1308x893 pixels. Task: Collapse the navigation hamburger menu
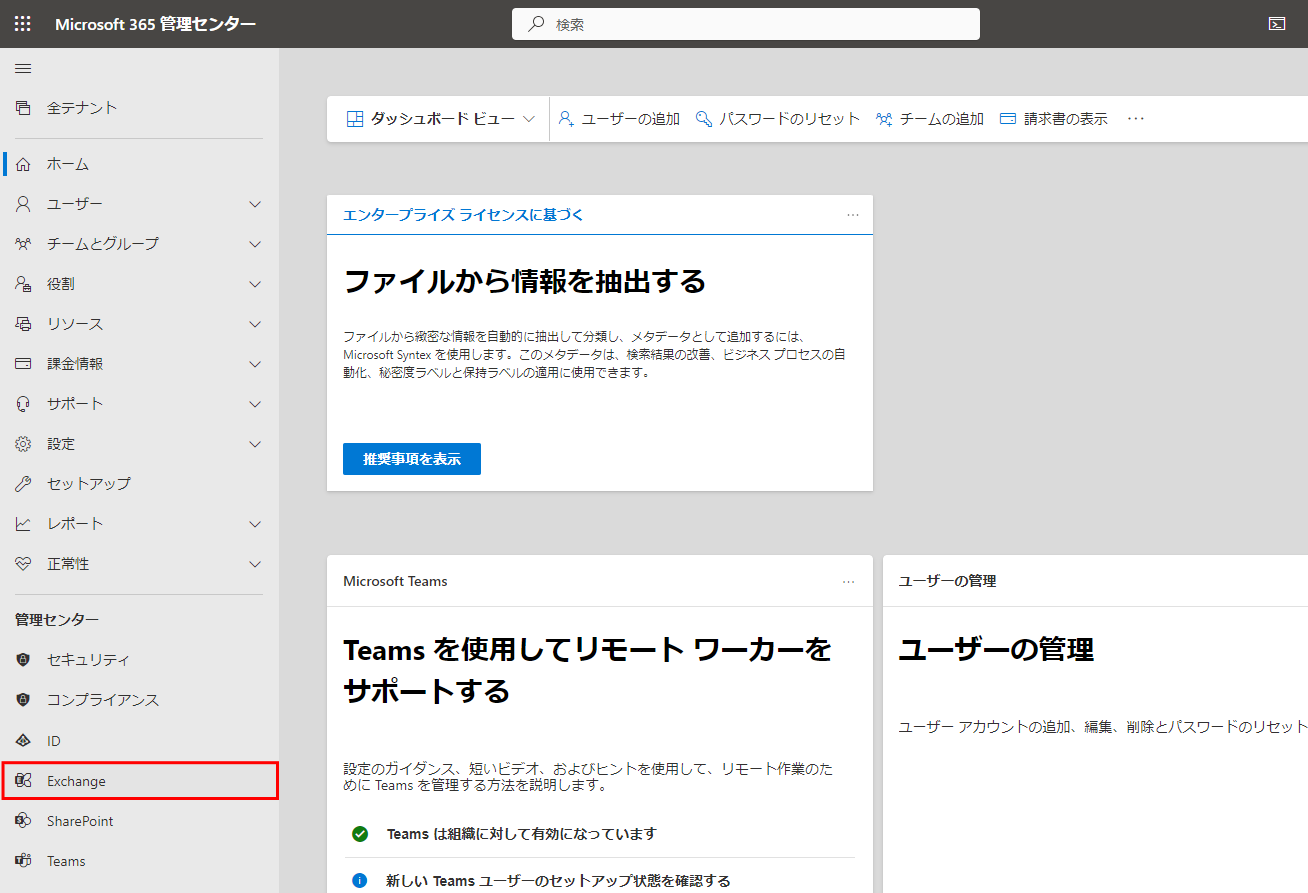[23, 68]
